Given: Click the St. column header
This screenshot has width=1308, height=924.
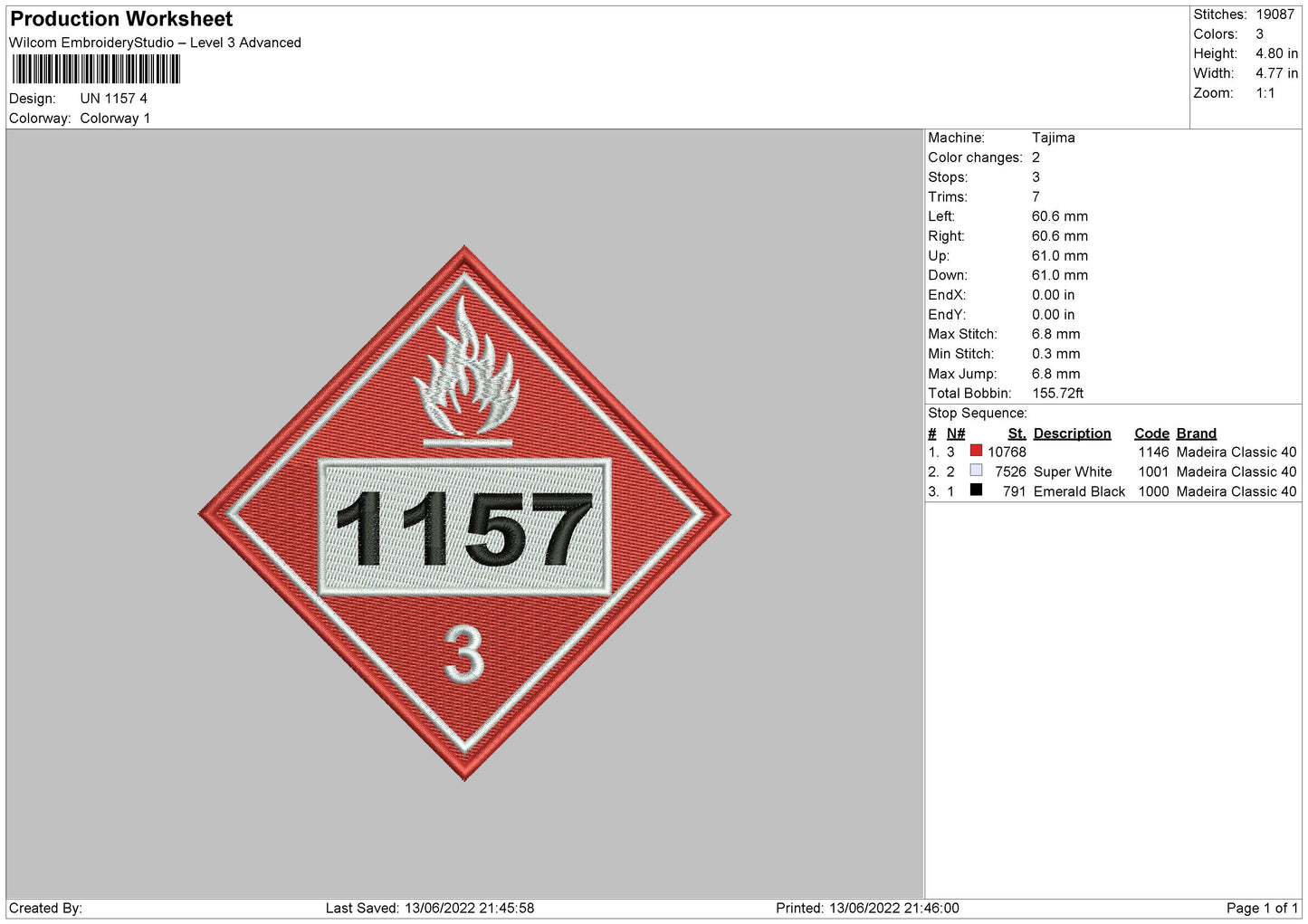Looking at the screenshot, I should click(x=1017, y=433).
